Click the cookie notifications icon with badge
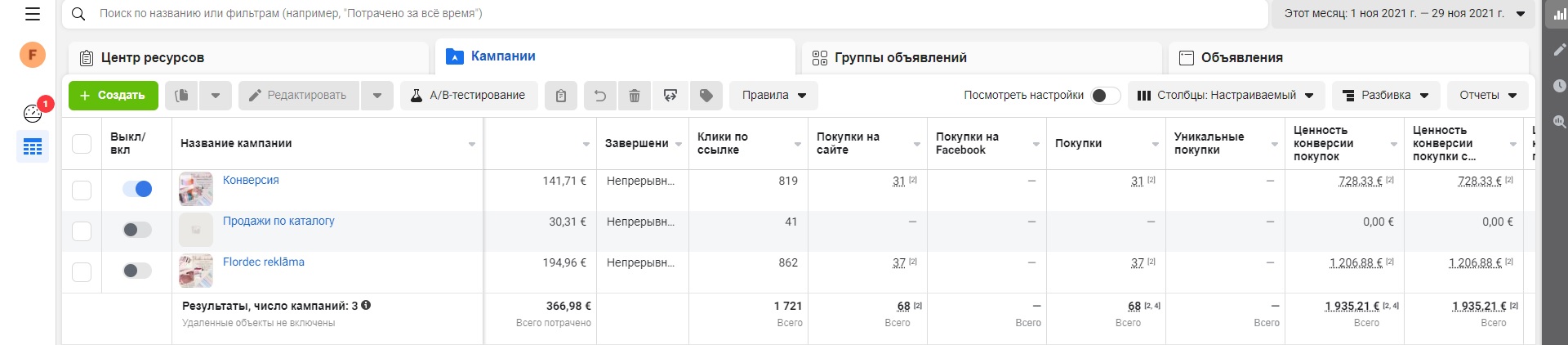The height and width of the screenshot is (345, 1568). tap(33, 113)
